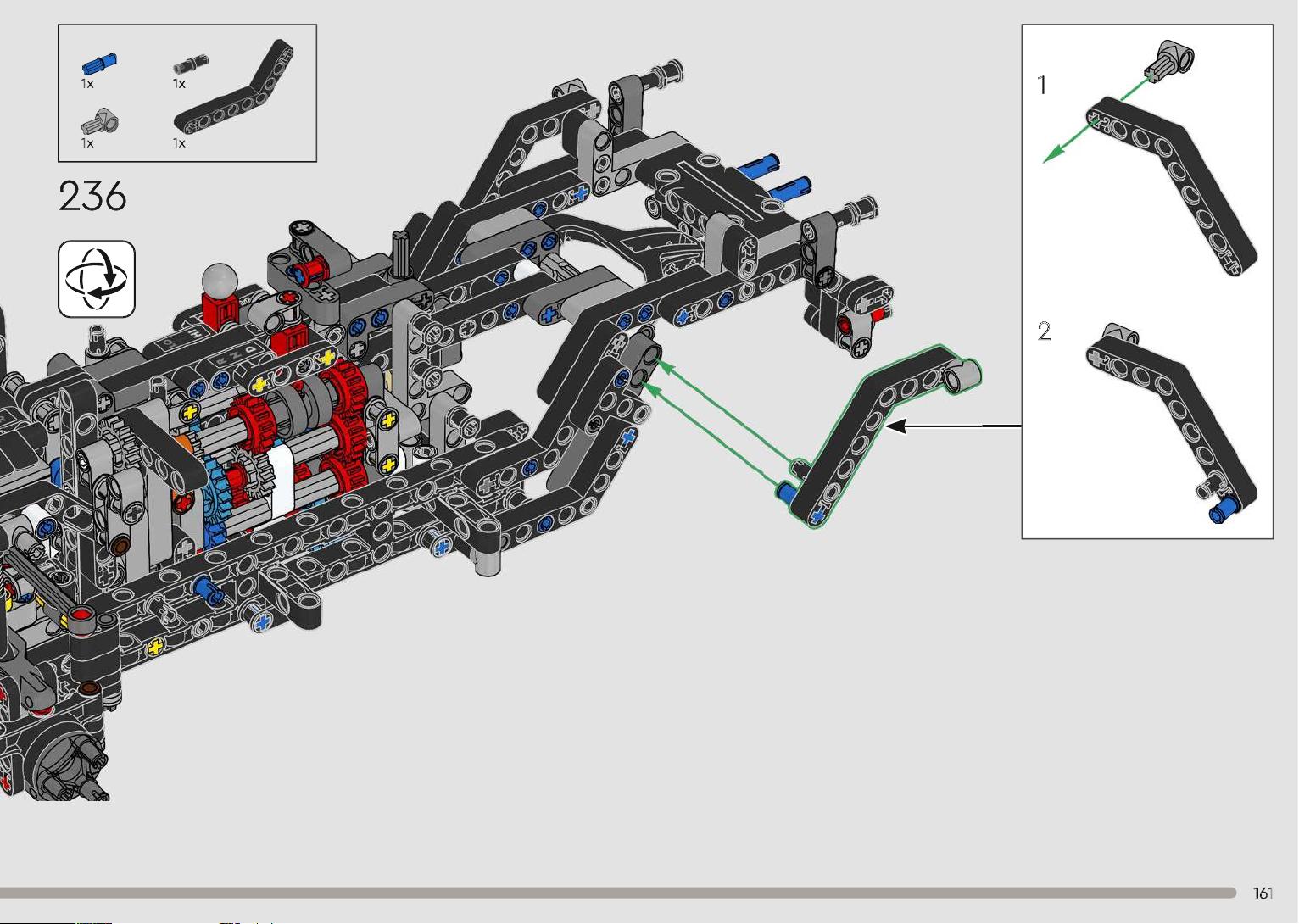Click sub-step 2 liftarm illustration

[1172, 424]
